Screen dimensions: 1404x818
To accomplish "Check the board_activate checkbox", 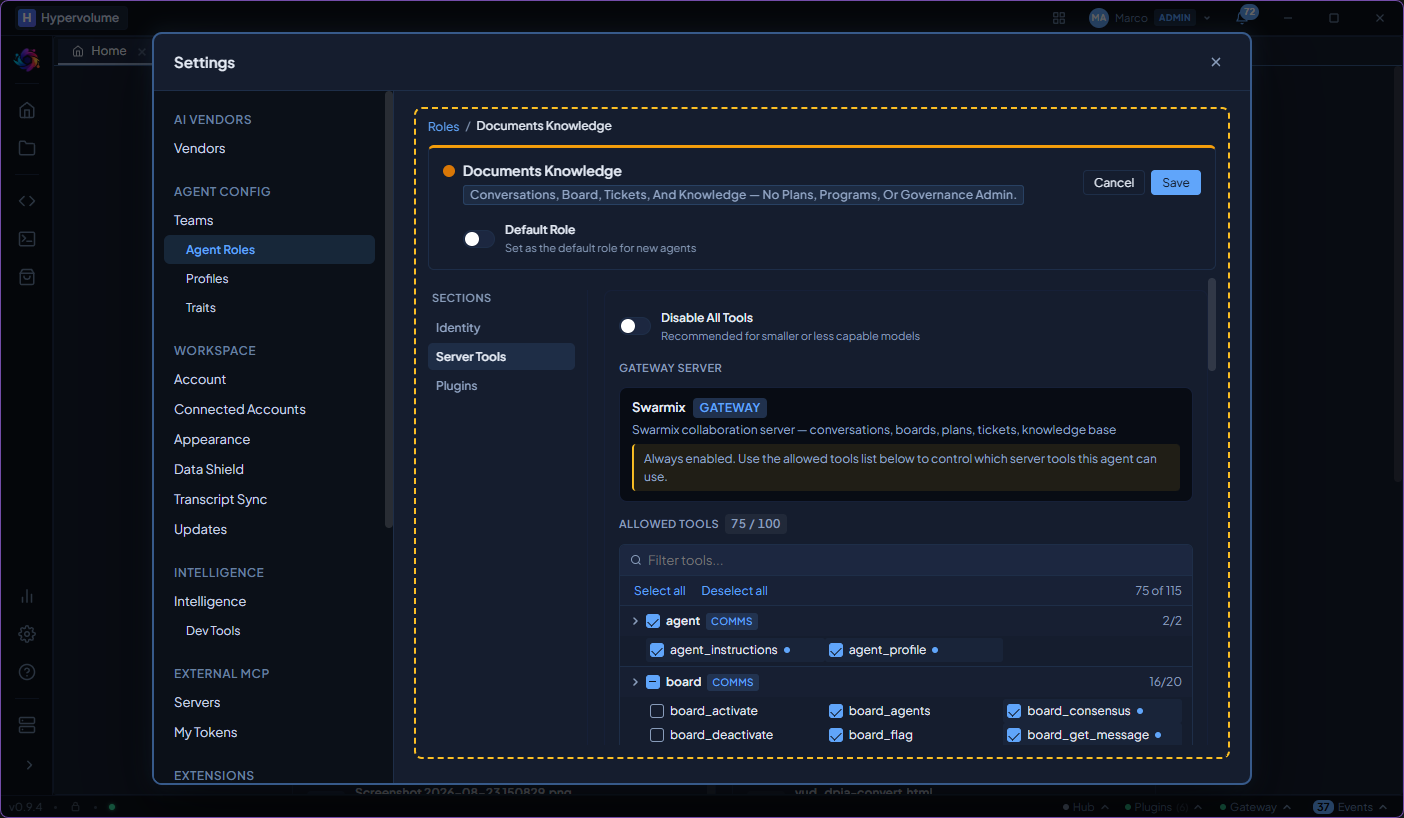I will coord(657,711).
